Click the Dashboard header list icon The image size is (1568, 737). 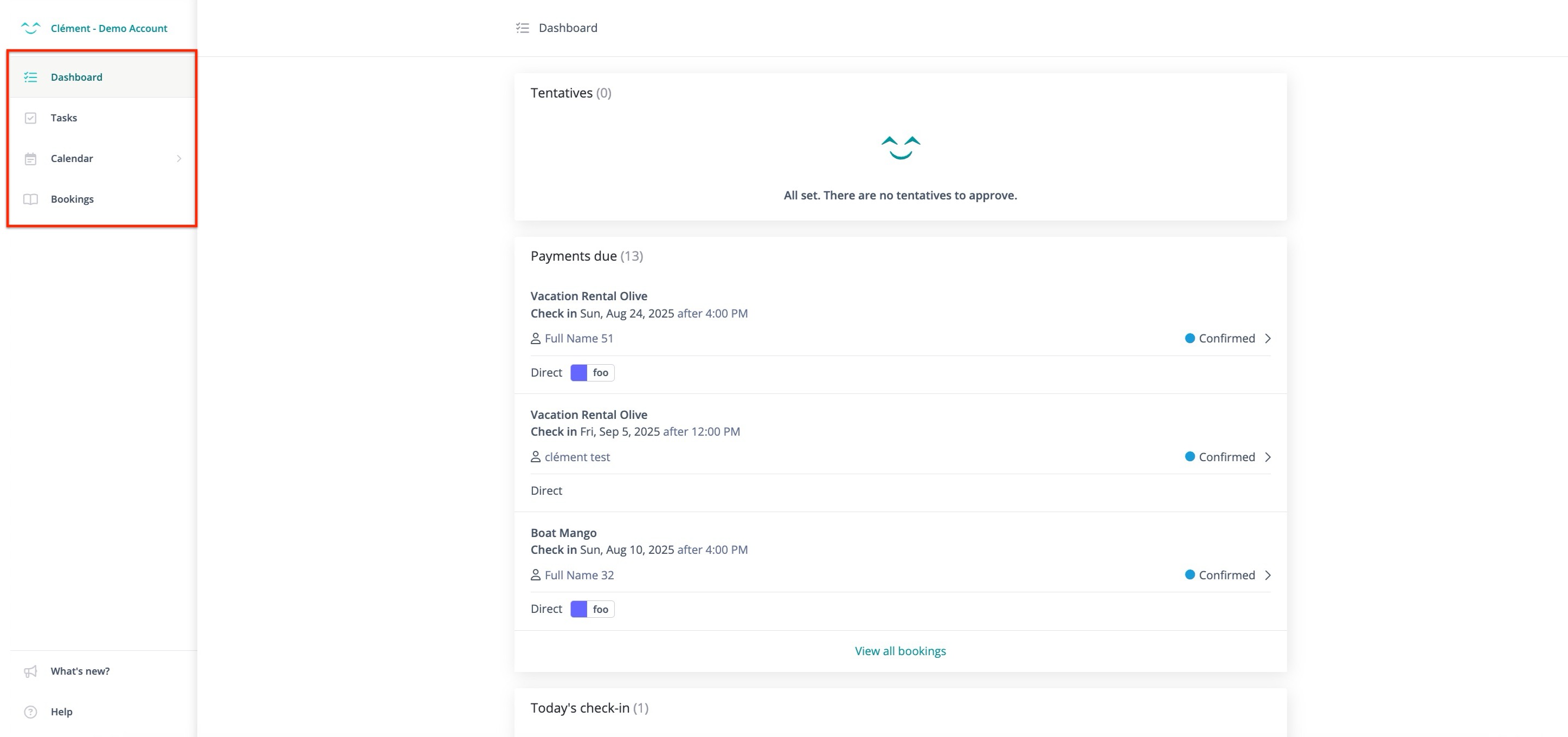tap(522, 28)
